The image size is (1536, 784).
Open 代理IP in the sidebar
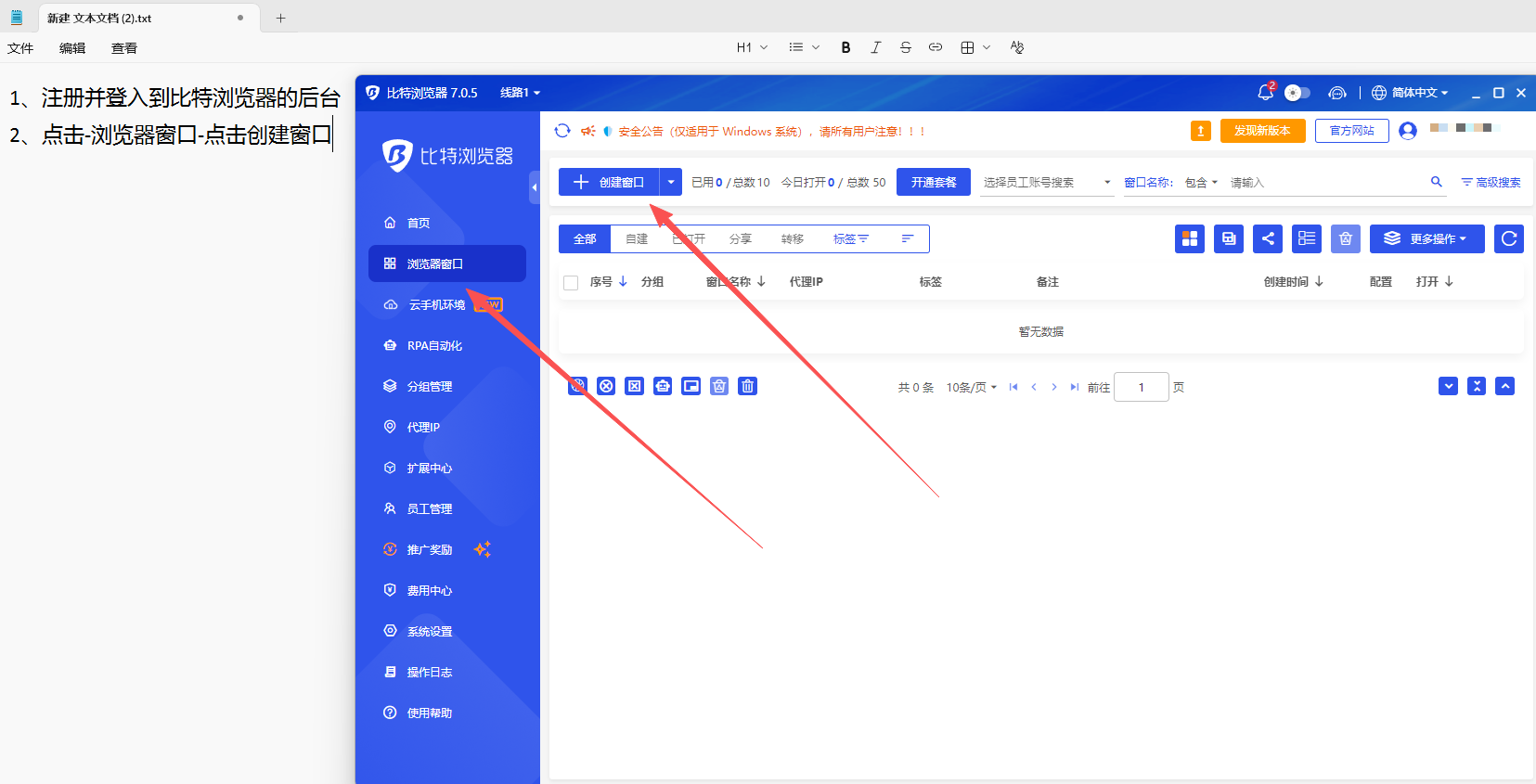click(x=447, y=427)
